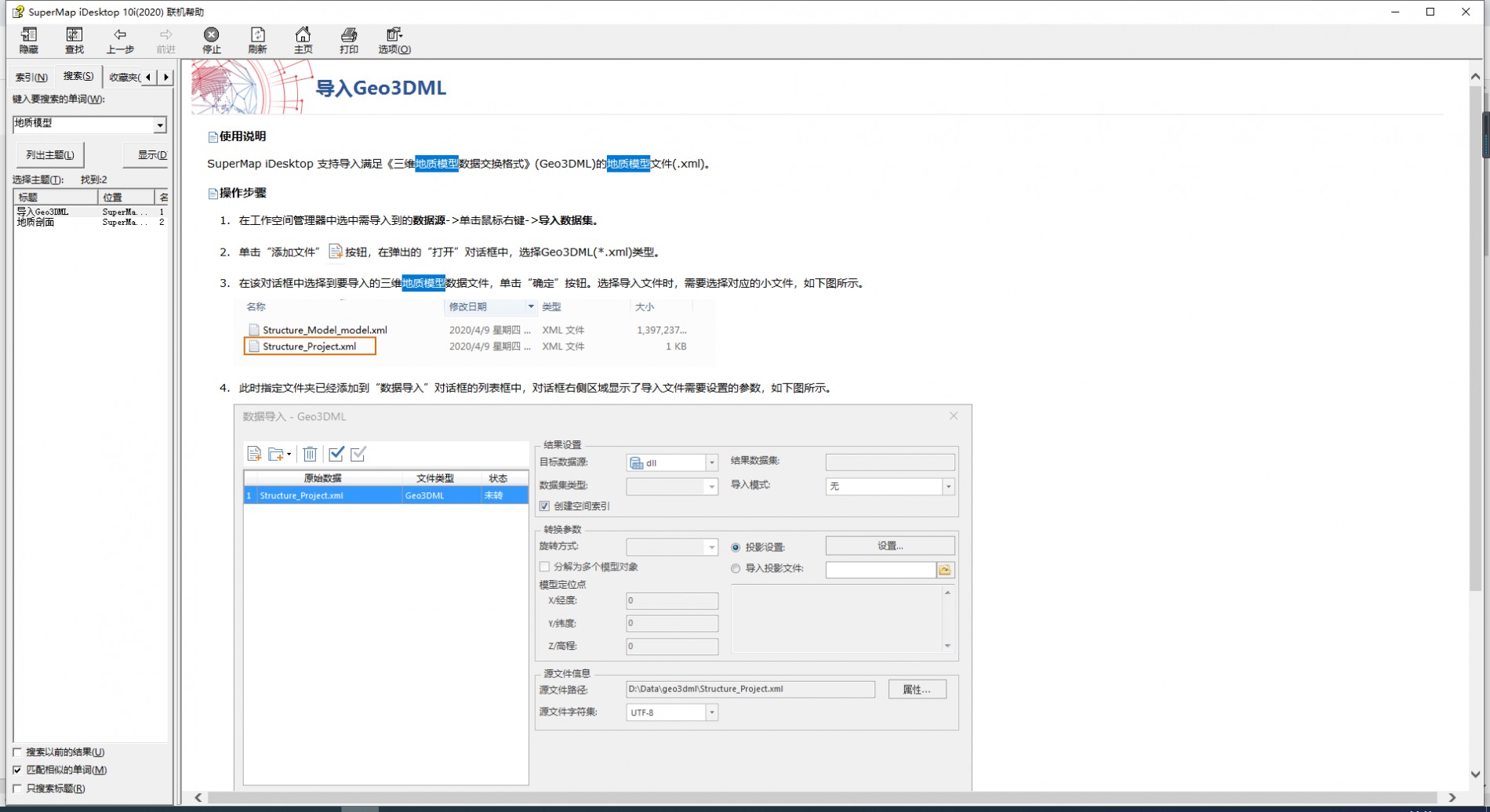
Task: Select the Structure_Project.xml row in 数据导入 list
Action: pyautogui.click(x=386, y=495)
